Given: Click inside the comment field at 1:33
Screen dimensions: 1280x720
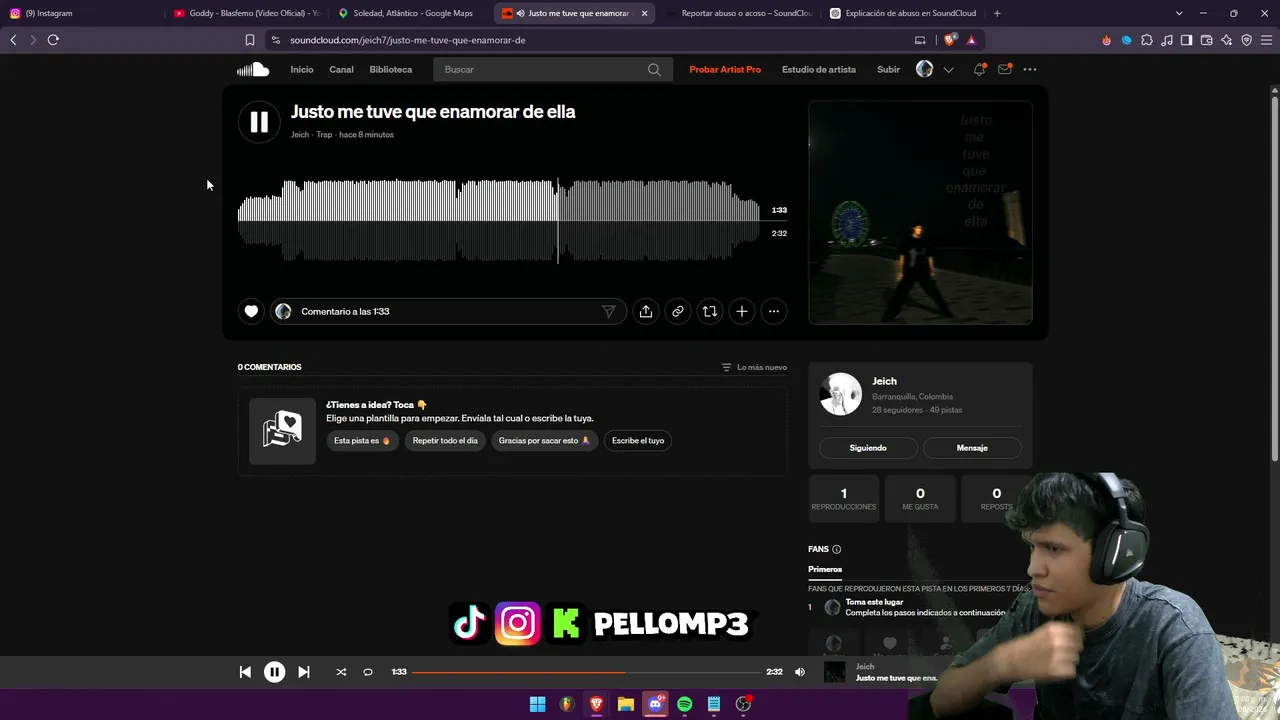Looking at the screenshot, I should [x=448, y=311].
